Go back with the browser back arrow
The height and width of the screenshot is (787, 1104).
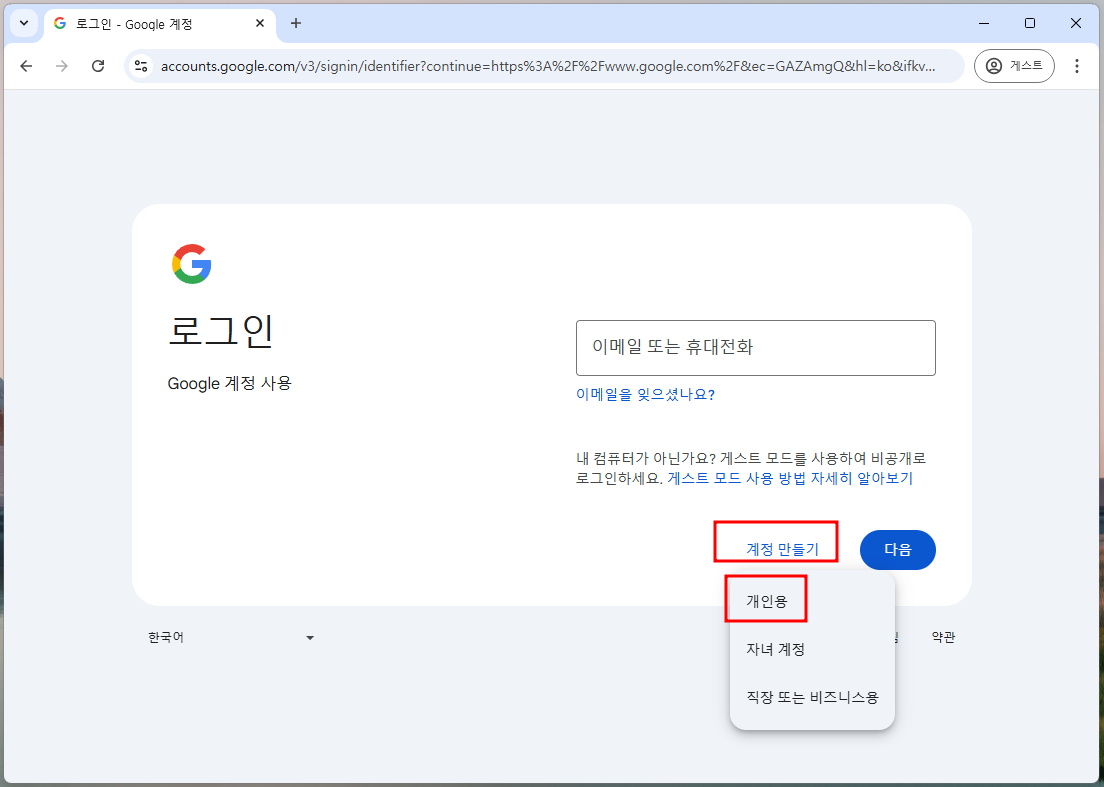click(26, 66)
